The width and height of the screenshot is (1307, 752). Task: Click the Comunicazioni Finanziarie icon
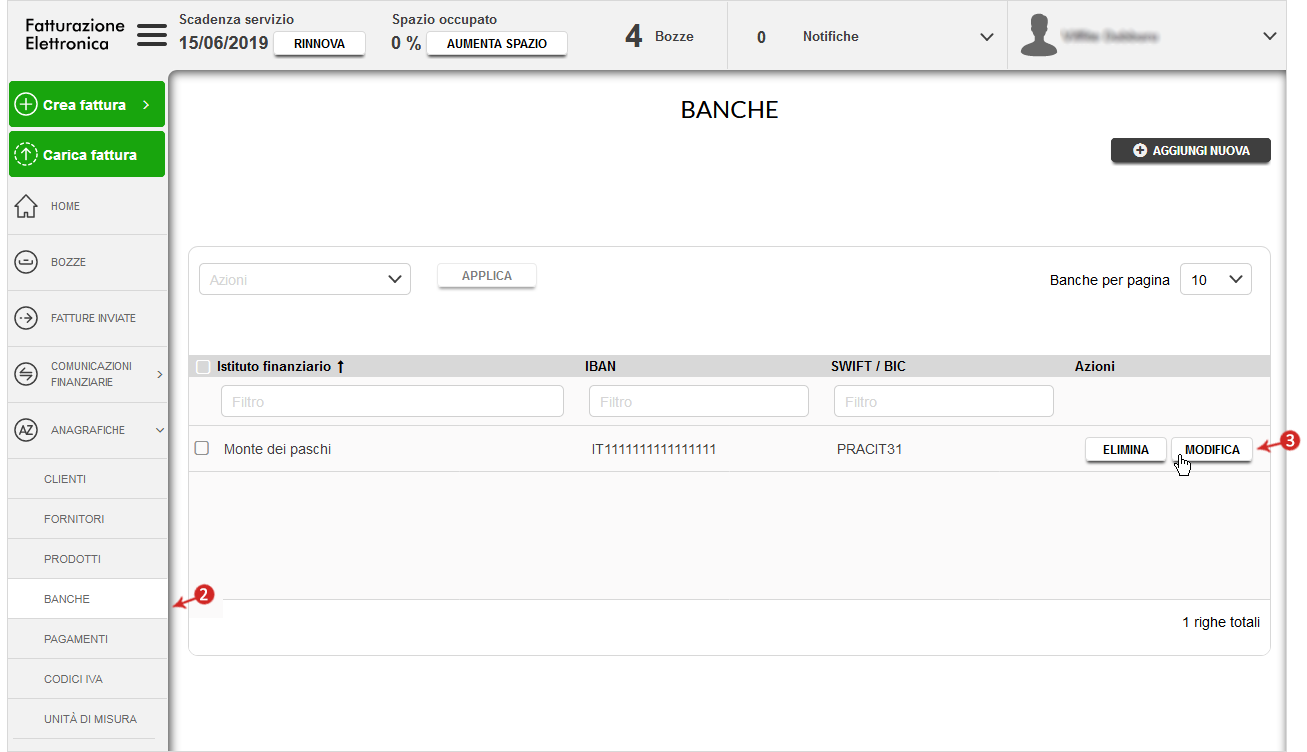26,374
